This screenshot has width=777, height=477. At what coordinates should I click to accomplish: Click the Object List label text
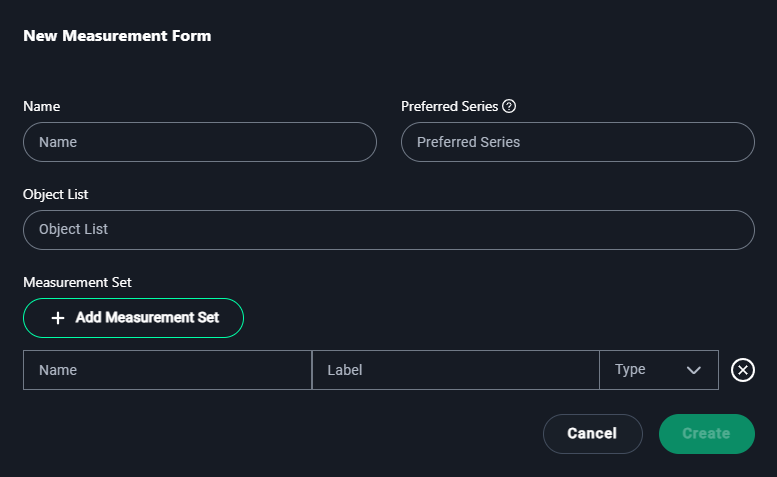pos(56,194)
